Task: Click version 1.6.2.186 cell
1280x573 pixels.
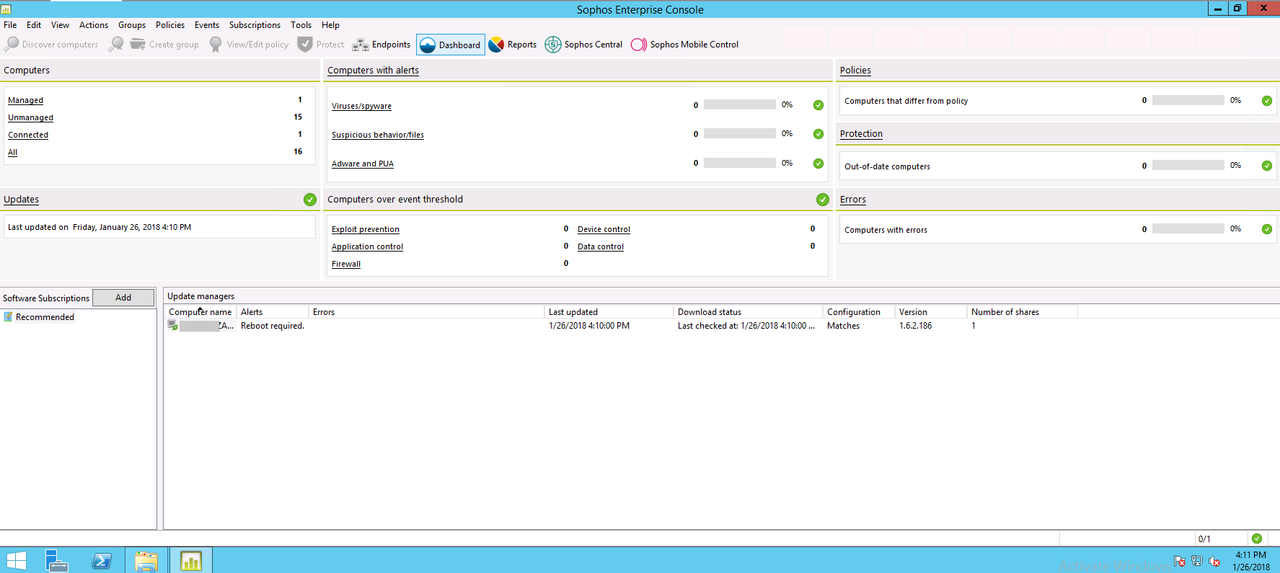Action: coord(916,326)
